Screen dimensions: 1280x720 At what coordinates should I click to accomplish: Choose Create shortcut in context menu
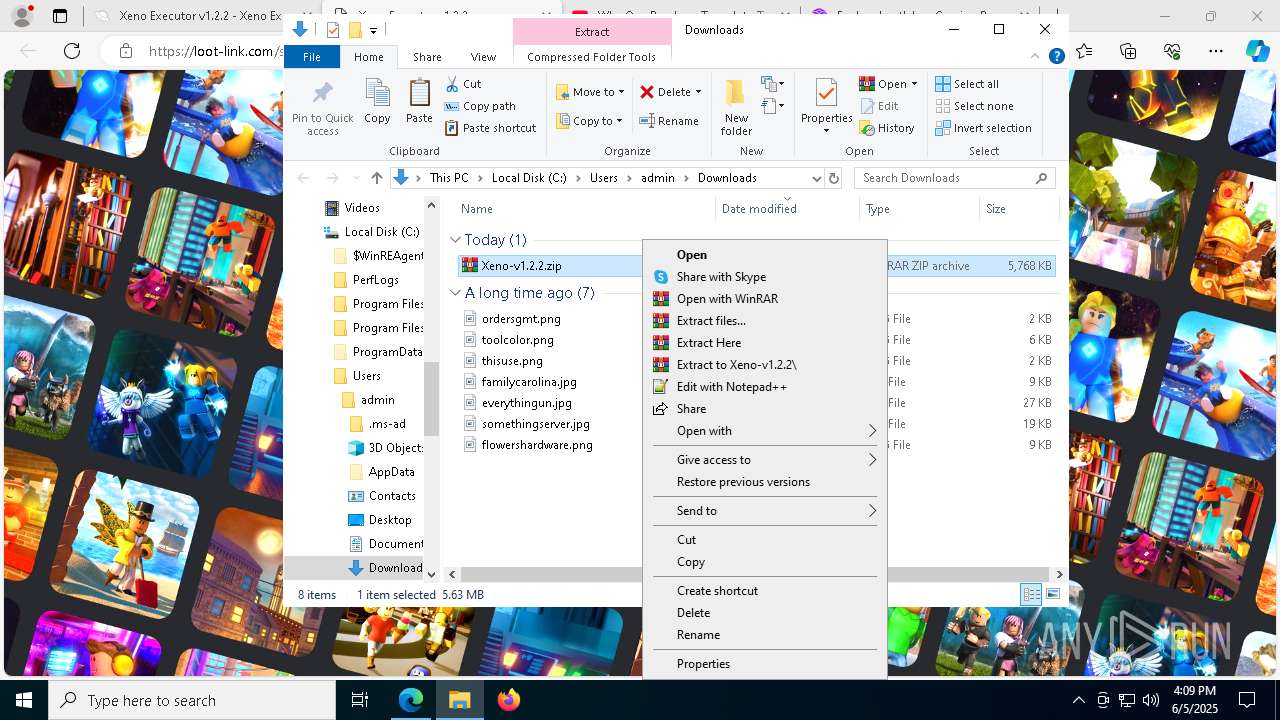[x=765, y=591]
